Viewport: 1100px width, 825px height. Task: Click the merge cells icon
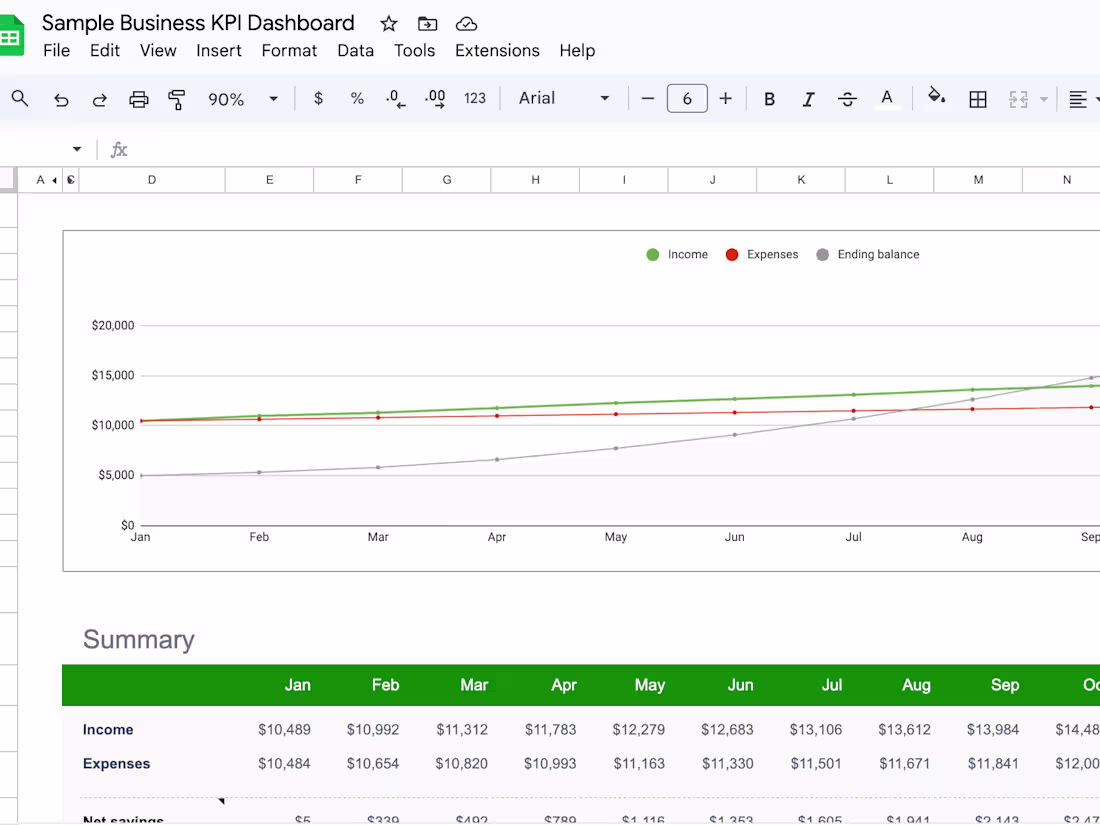[1018, 100]
